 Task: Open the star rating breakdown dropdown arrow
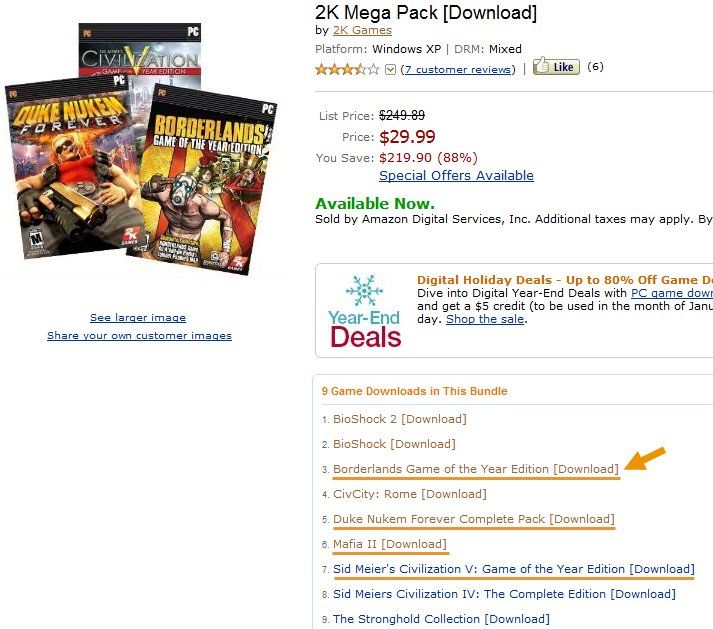tap(390, 70)
